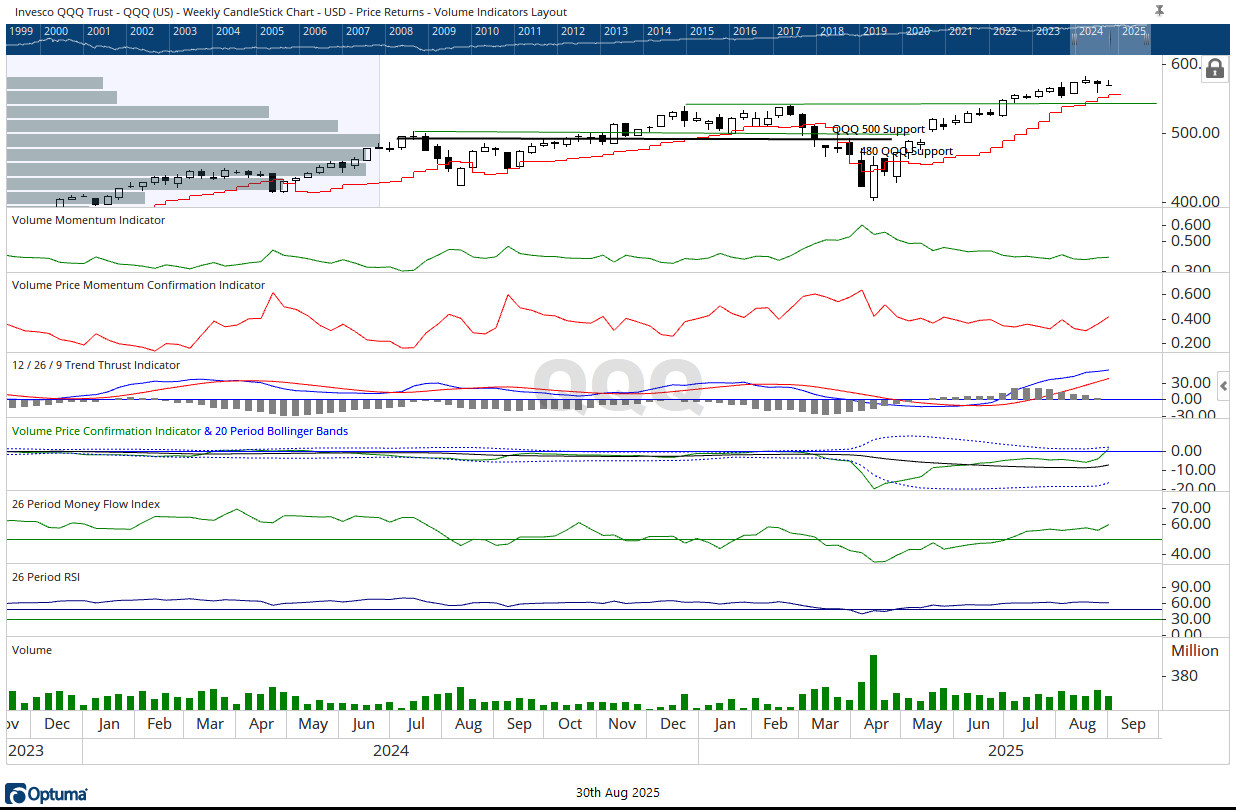
Task: Click the right handle of the overview range
Action: [1148, 40]
